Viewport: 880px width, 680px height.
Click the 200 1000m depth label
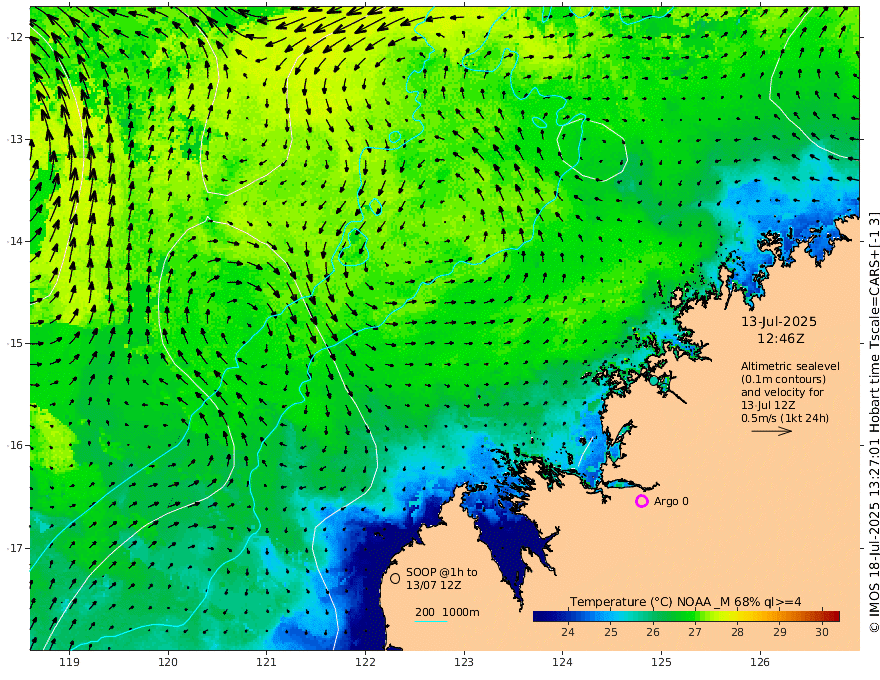click(x=447, y=612)
